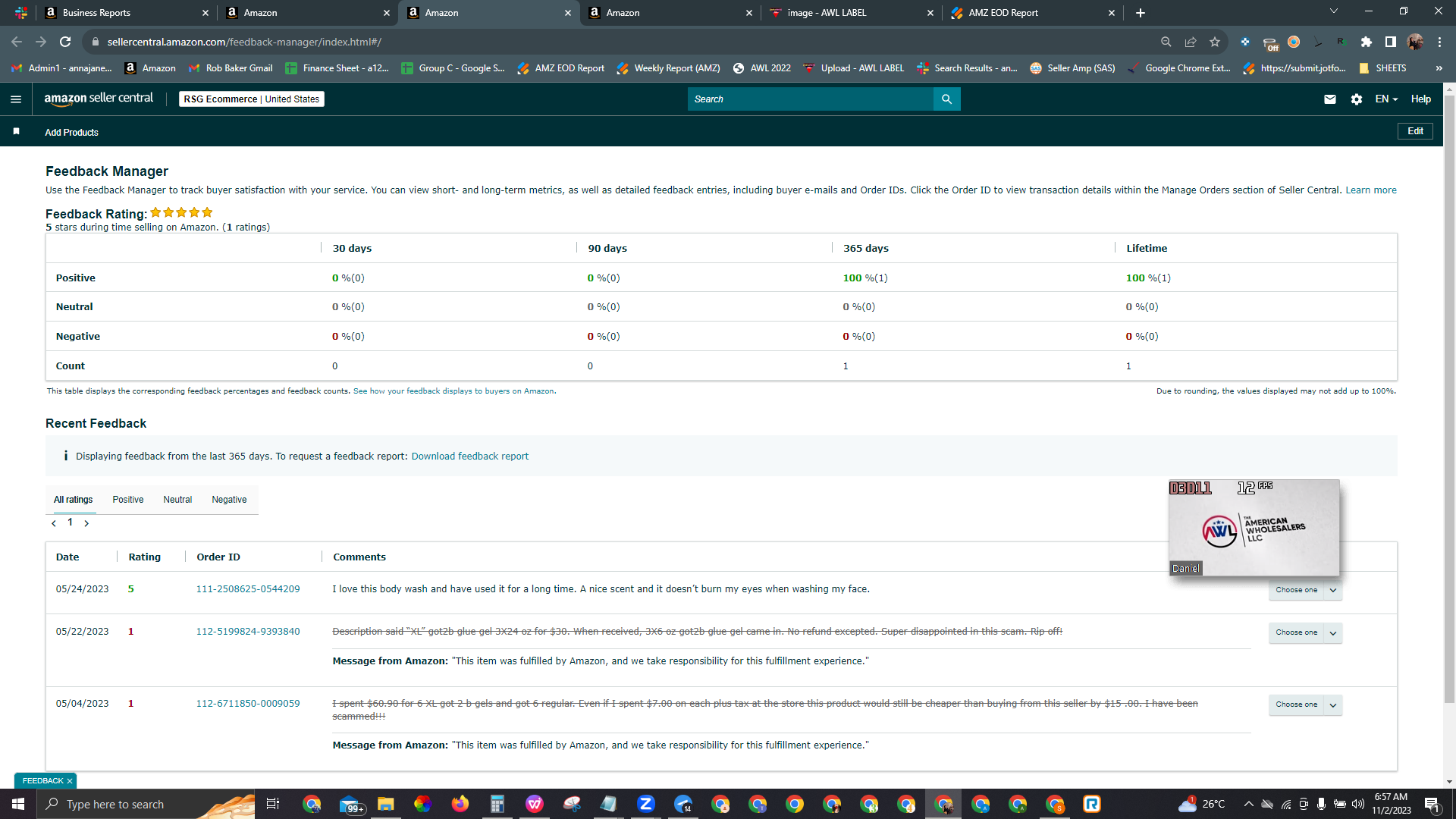
Task: Close the FEEDBACK tag with its X
Action: click(70, 781)
